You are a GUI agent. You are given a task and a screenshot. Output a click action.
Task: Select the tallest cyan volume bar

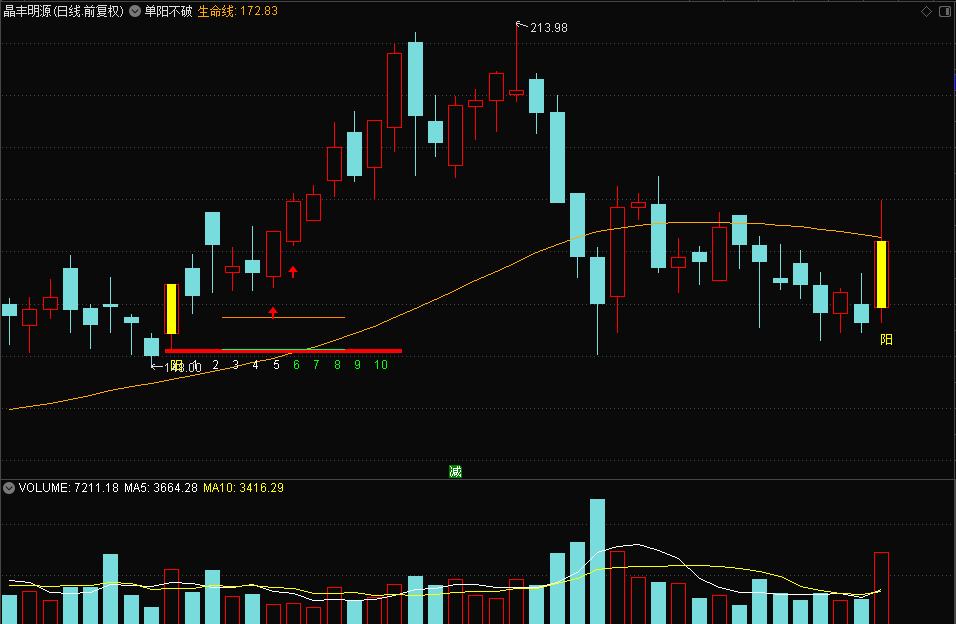(x=598, y=561)
